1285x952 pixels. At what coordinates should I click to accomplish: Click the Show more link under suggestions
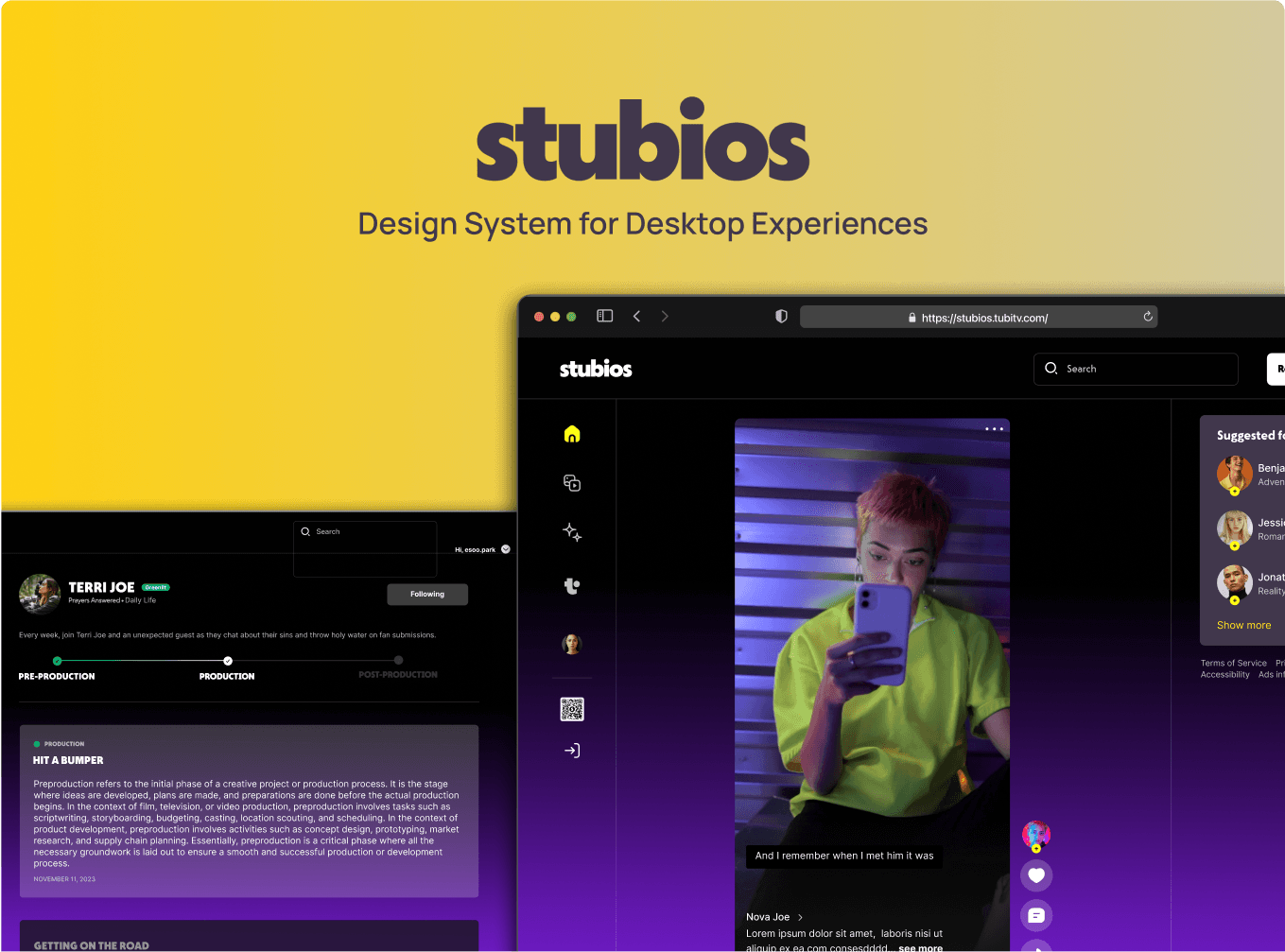click(x=1243, y=625)
